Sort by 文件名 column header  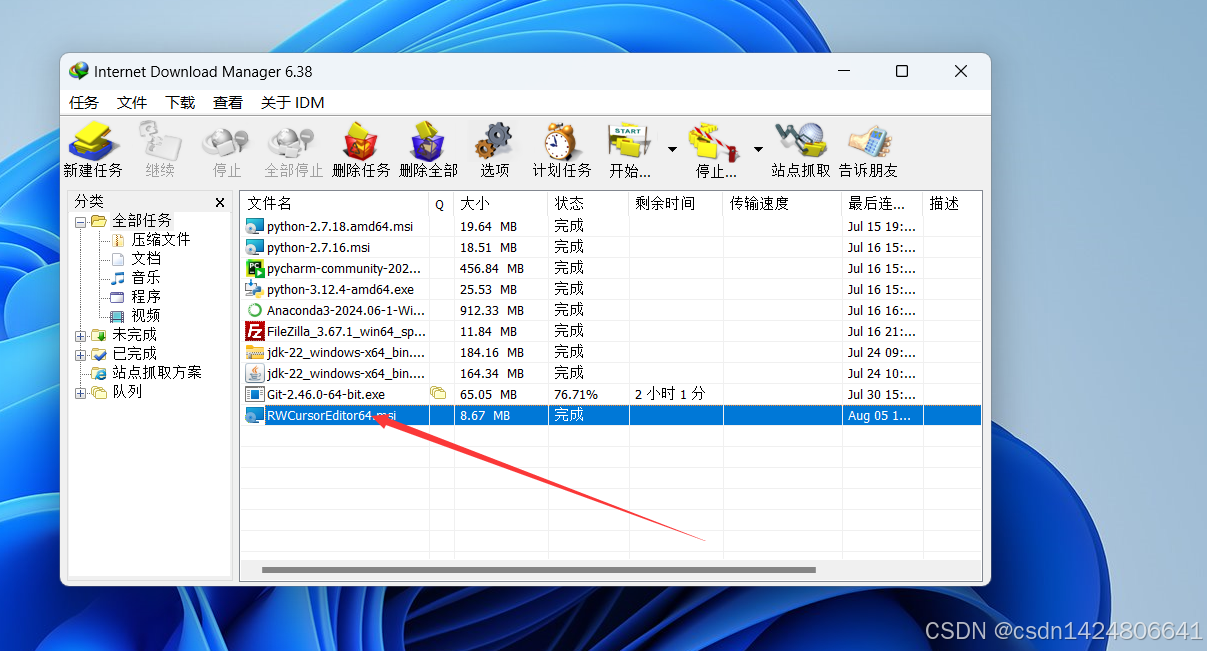click(x=335, y=204)
